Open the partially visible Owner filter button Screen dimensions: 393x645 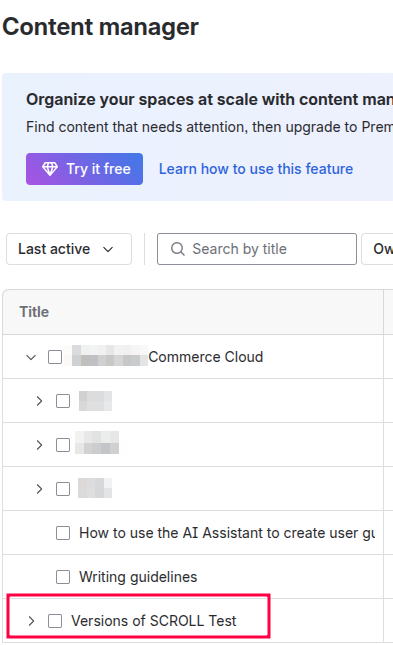[377, 249]
